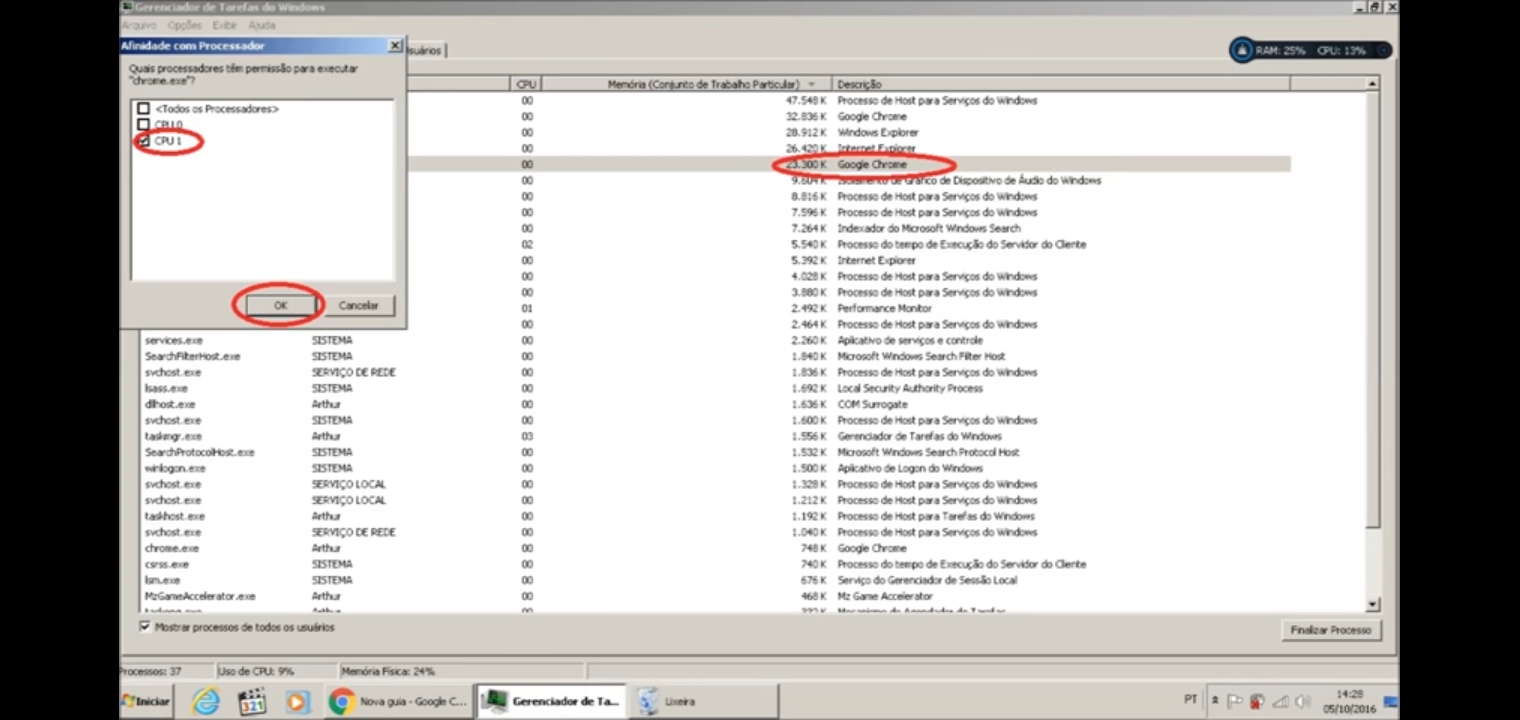Viewport: 1520px width, 720px height.
Task: Switch to the Usuários tab
Action: [x=426, y=50]
